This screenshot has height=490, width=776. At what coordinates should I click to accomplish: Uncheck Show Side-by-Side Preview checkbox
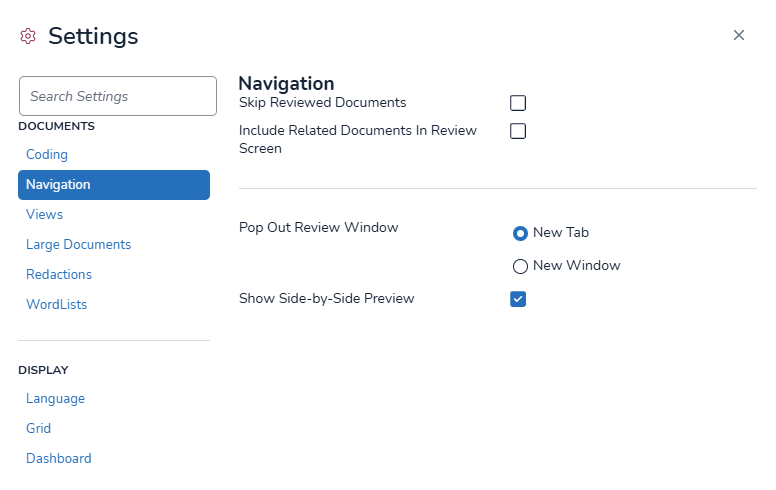518,299
